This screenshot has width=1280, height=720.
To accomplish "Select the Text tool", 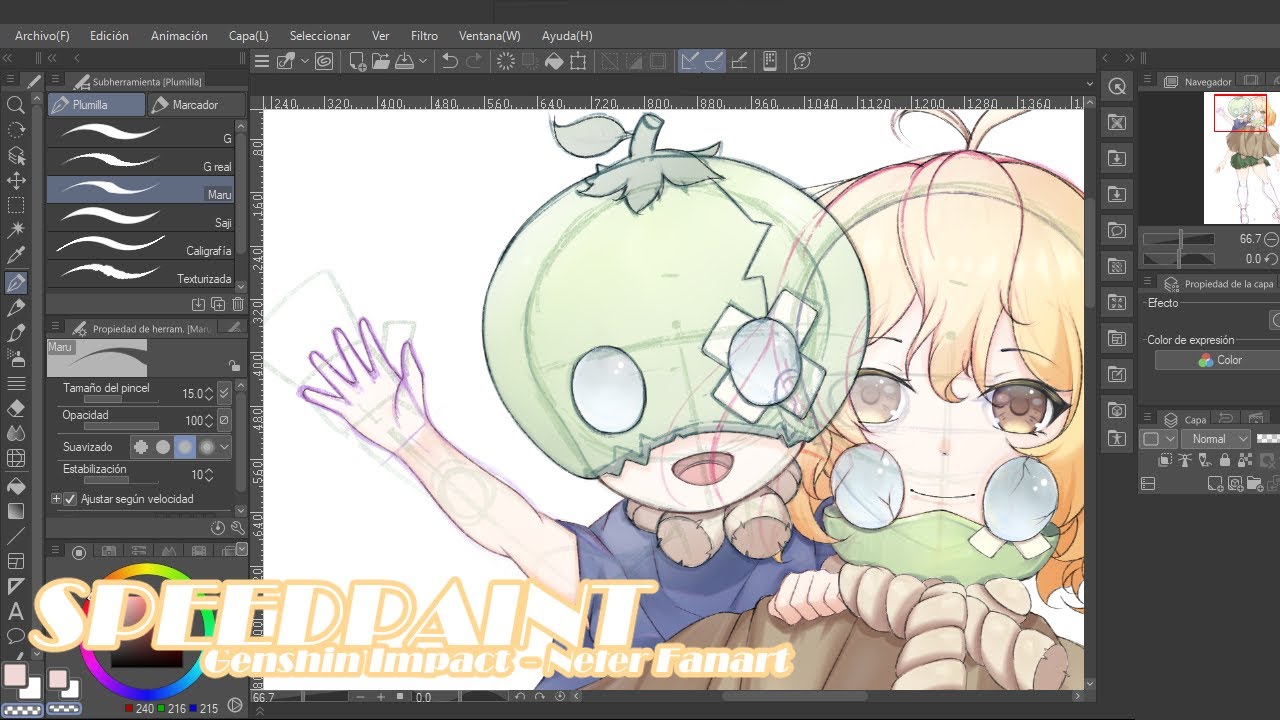I will coord(16,611).
